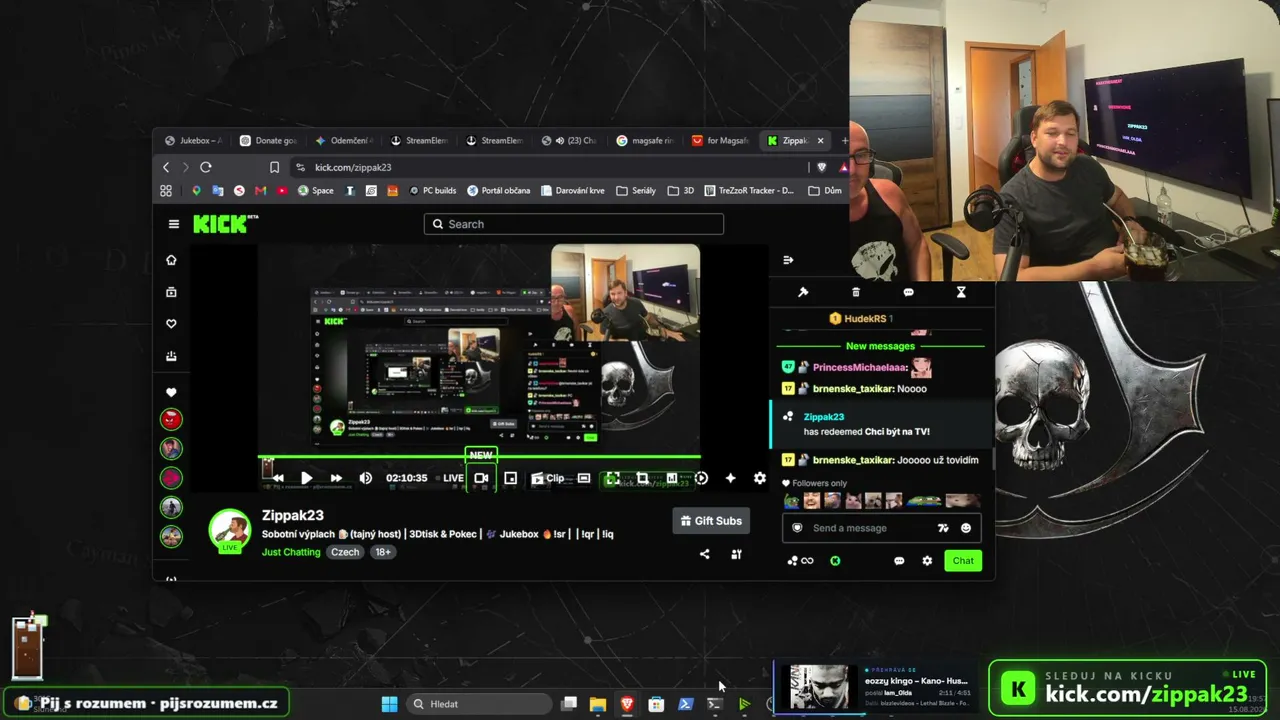Switch to the (23) Chat tab

coord(570,141)
